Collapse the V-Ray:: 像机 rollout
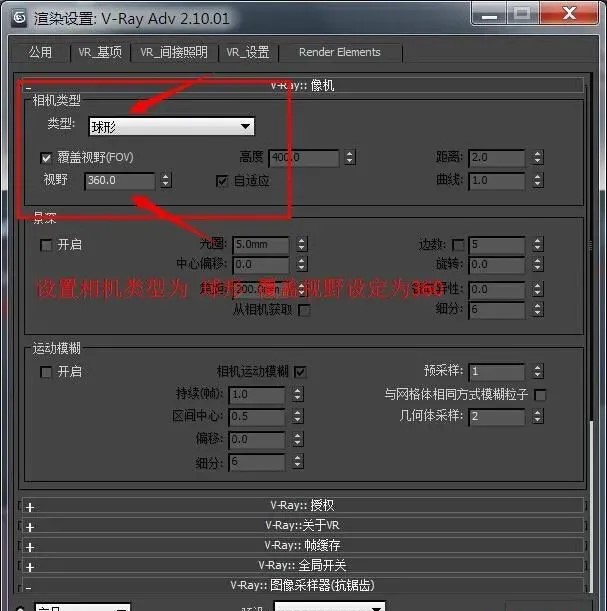607x611 pixels. click(x=302, y=85)
